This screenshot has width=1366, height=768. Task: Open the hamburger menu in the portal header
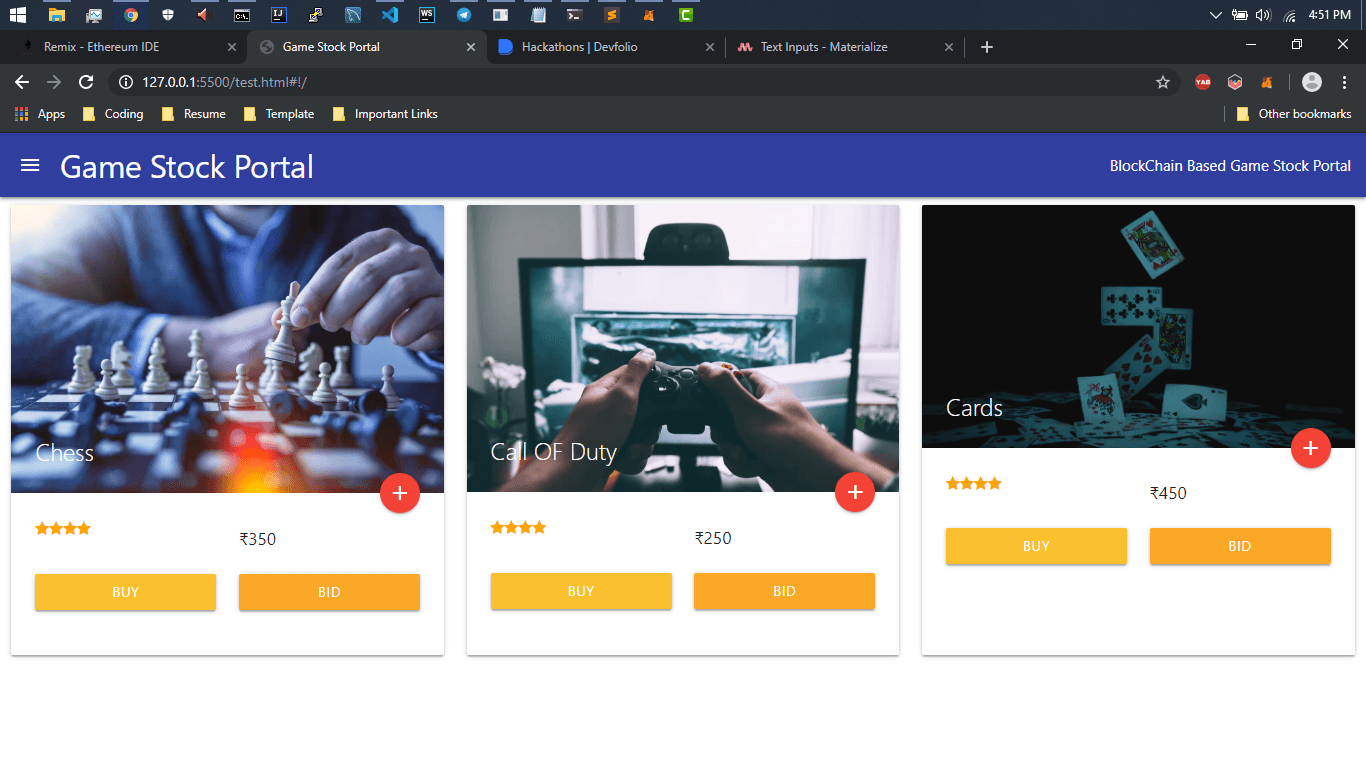(x=30, y=165)
